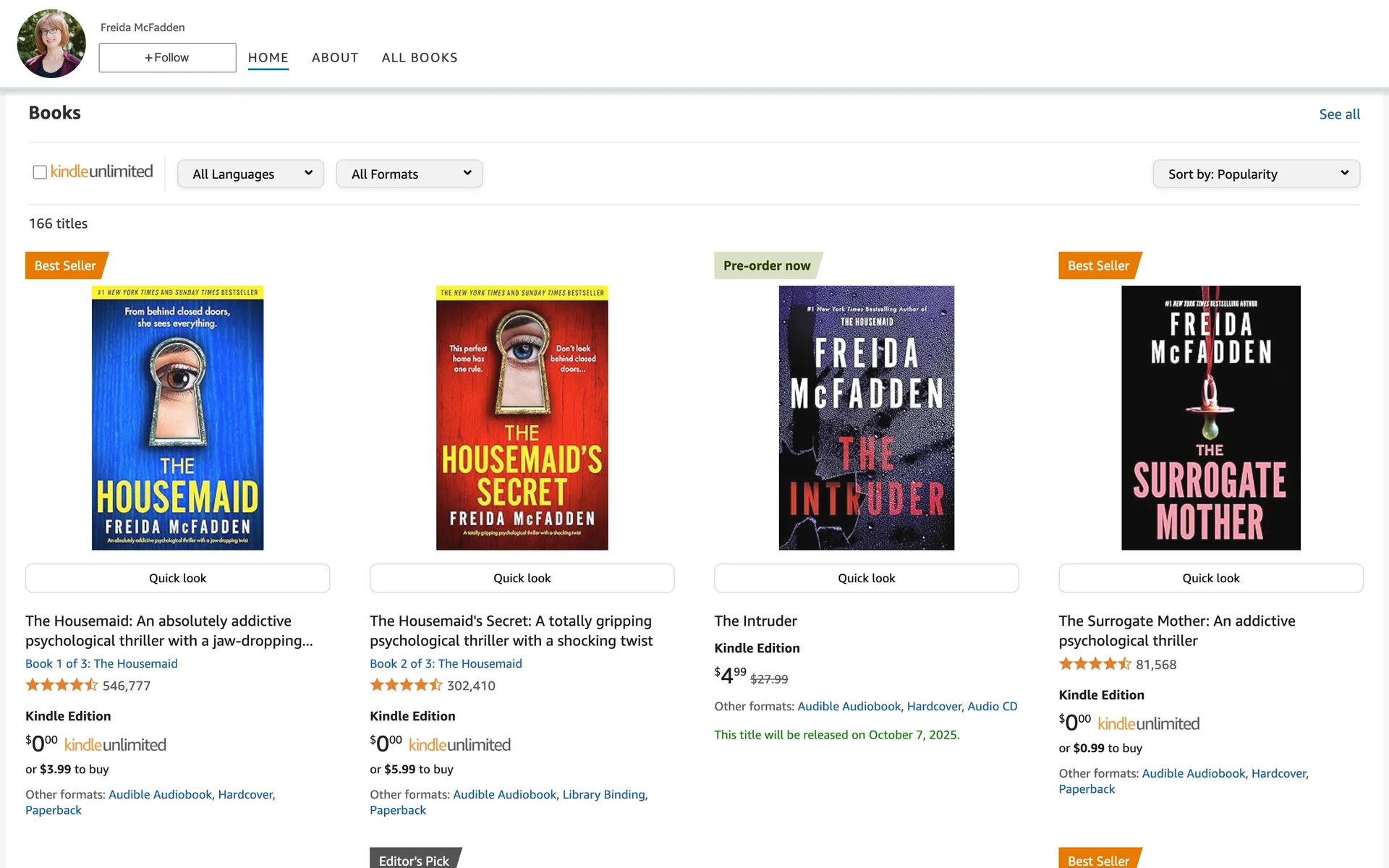Switch to the ABOUT tab
This screenshot has width=1389, height=868.
tap(335, 57)
